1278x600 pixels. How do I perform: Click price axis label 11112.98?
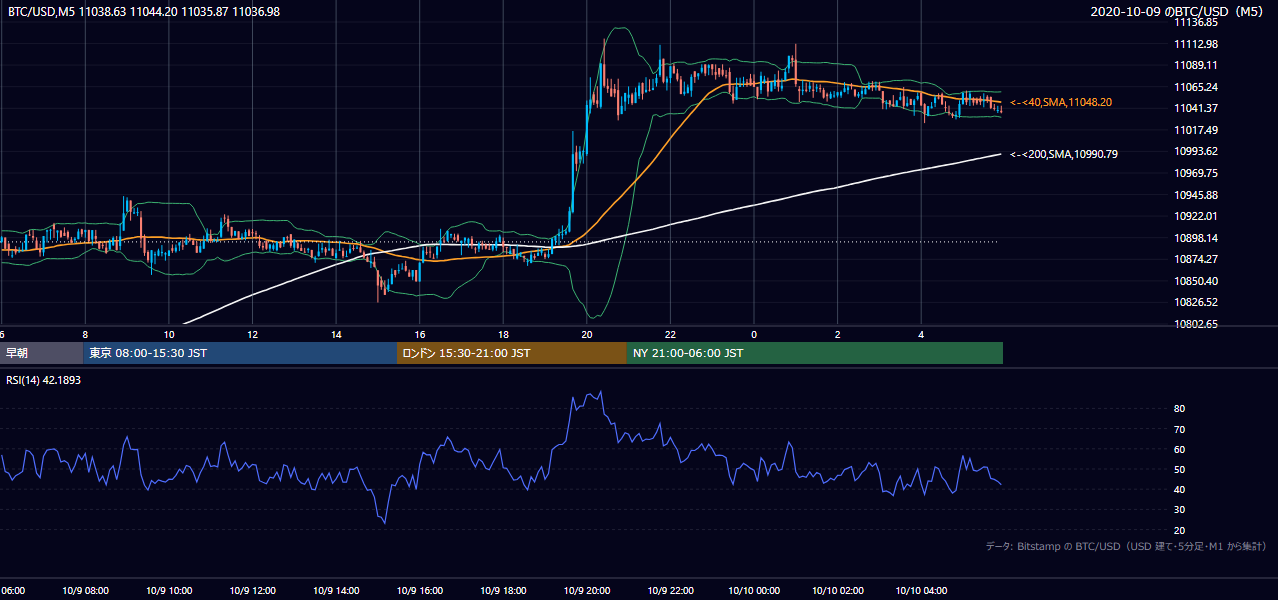(x=1195, y=44)
